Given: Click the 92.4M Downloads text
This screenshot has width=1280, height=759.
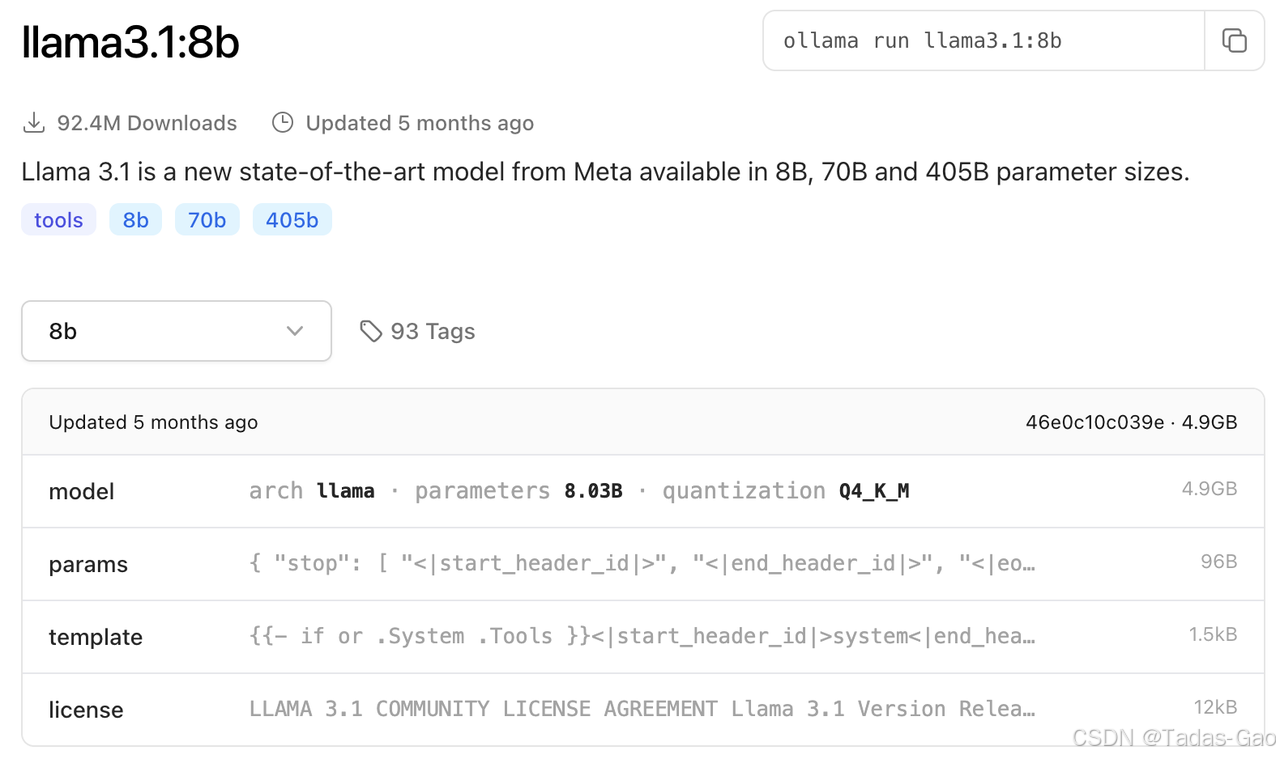Looking at the screenshot, I should point(147,123).
